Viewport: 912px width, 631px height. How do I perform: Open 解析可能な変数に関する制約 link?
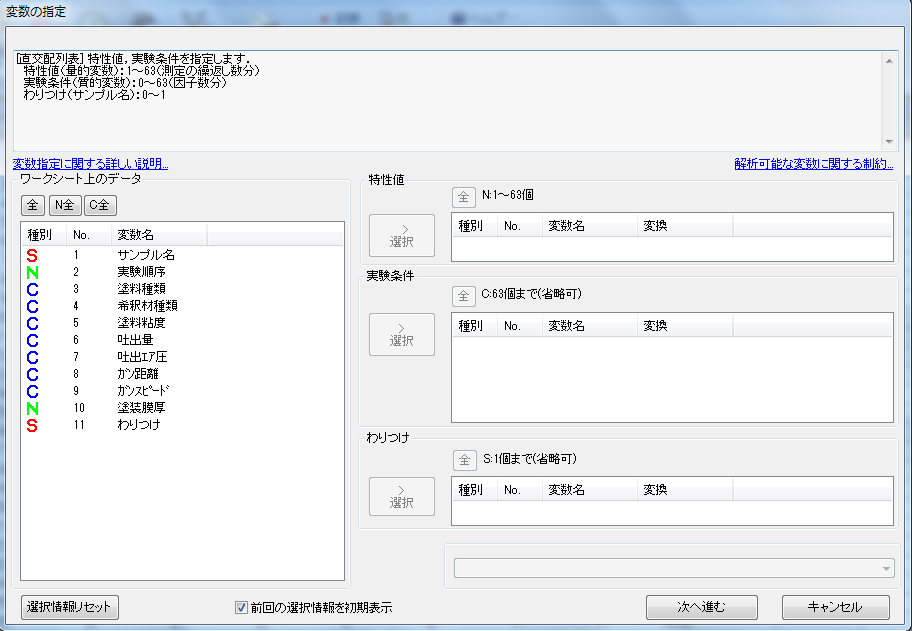[814, 164]
